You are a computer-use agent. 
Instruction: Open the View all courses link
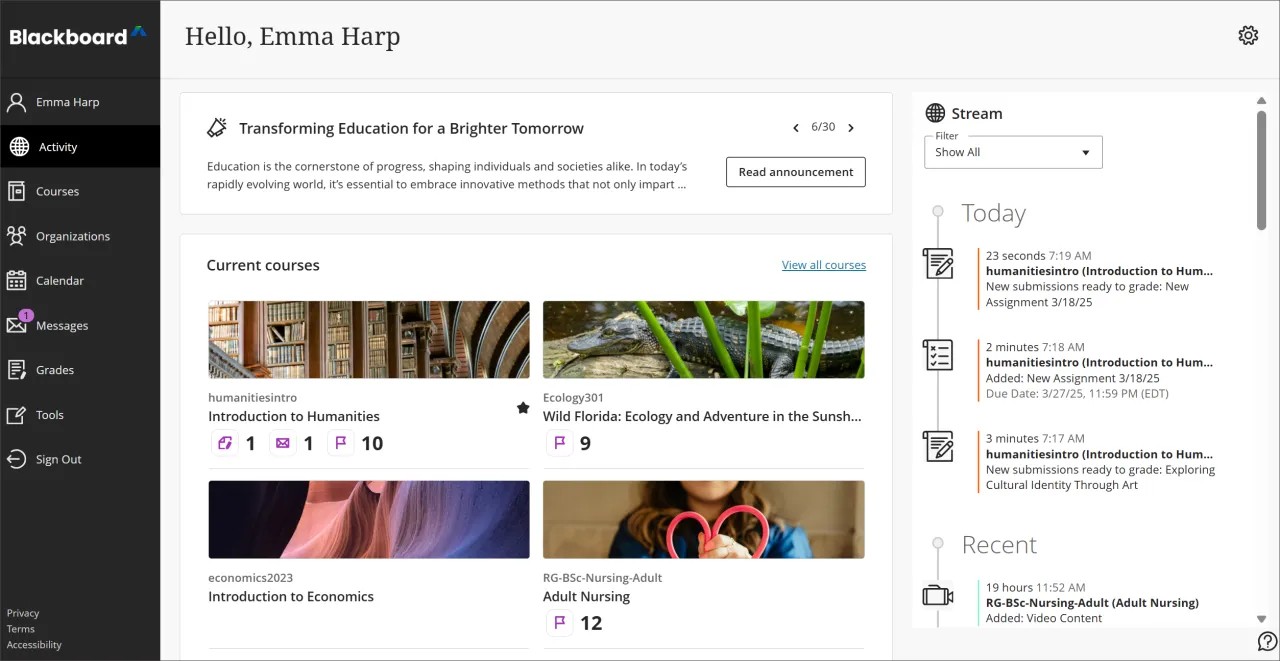click(x=824, y=264)
